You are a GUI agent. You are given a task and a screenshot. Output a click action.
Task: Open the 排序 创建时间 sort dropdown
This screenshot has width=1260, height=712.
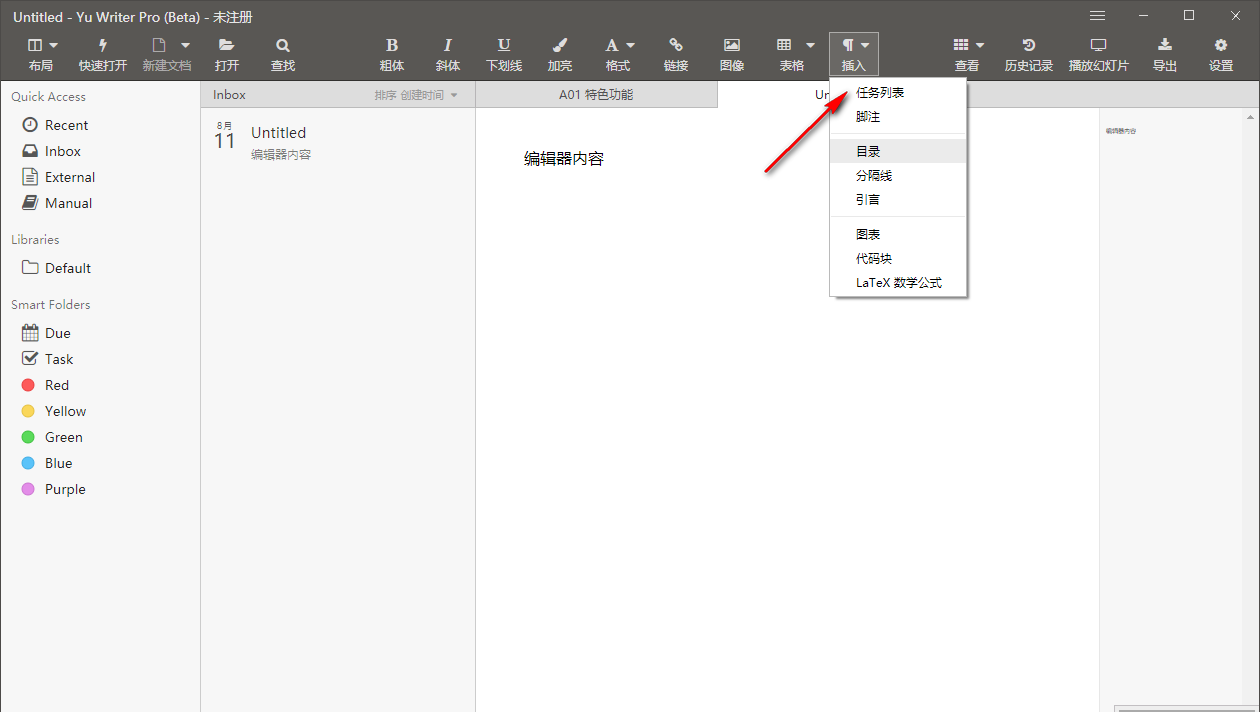(416, 95)
